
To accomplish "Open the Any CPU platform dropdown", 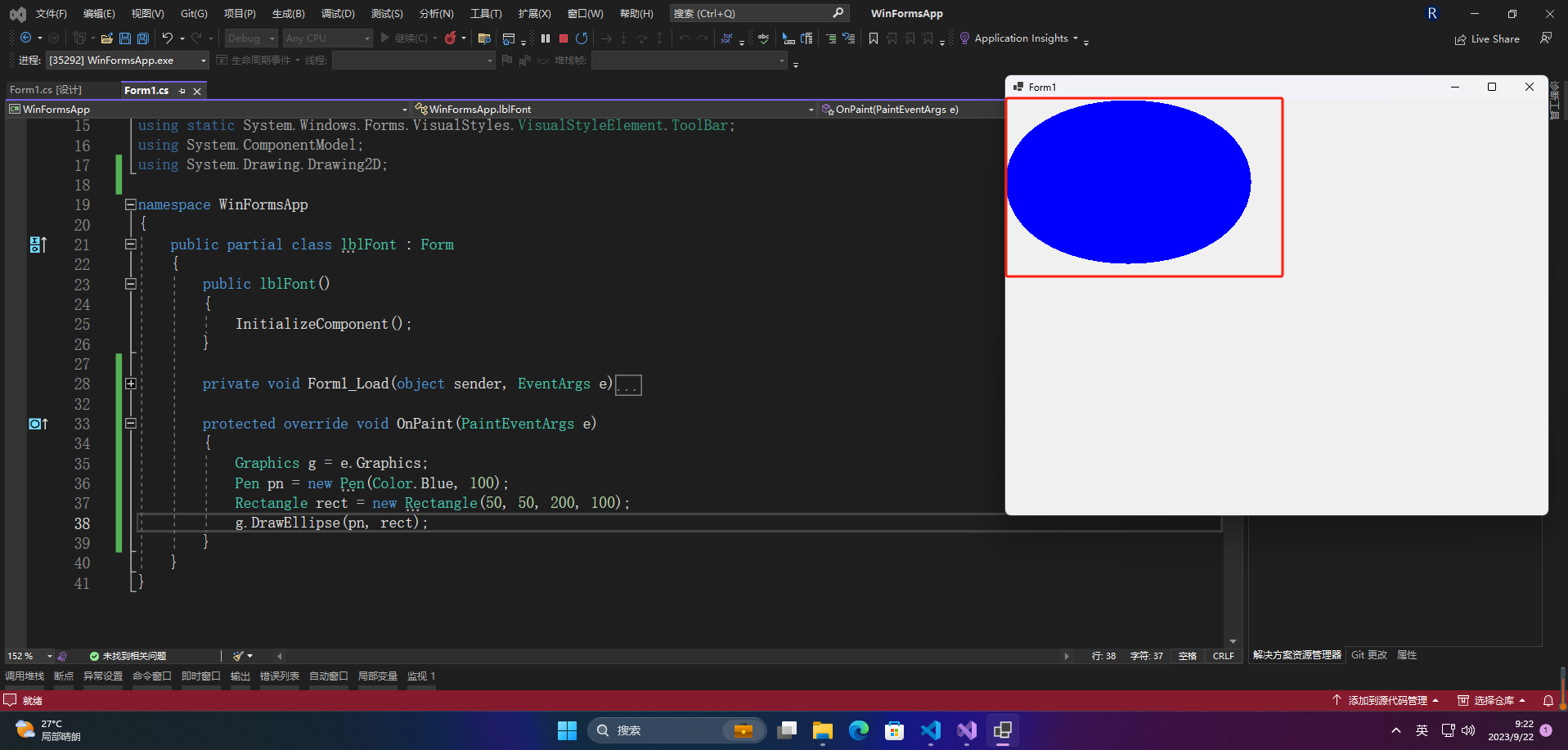I will click(x=328, y=38).
